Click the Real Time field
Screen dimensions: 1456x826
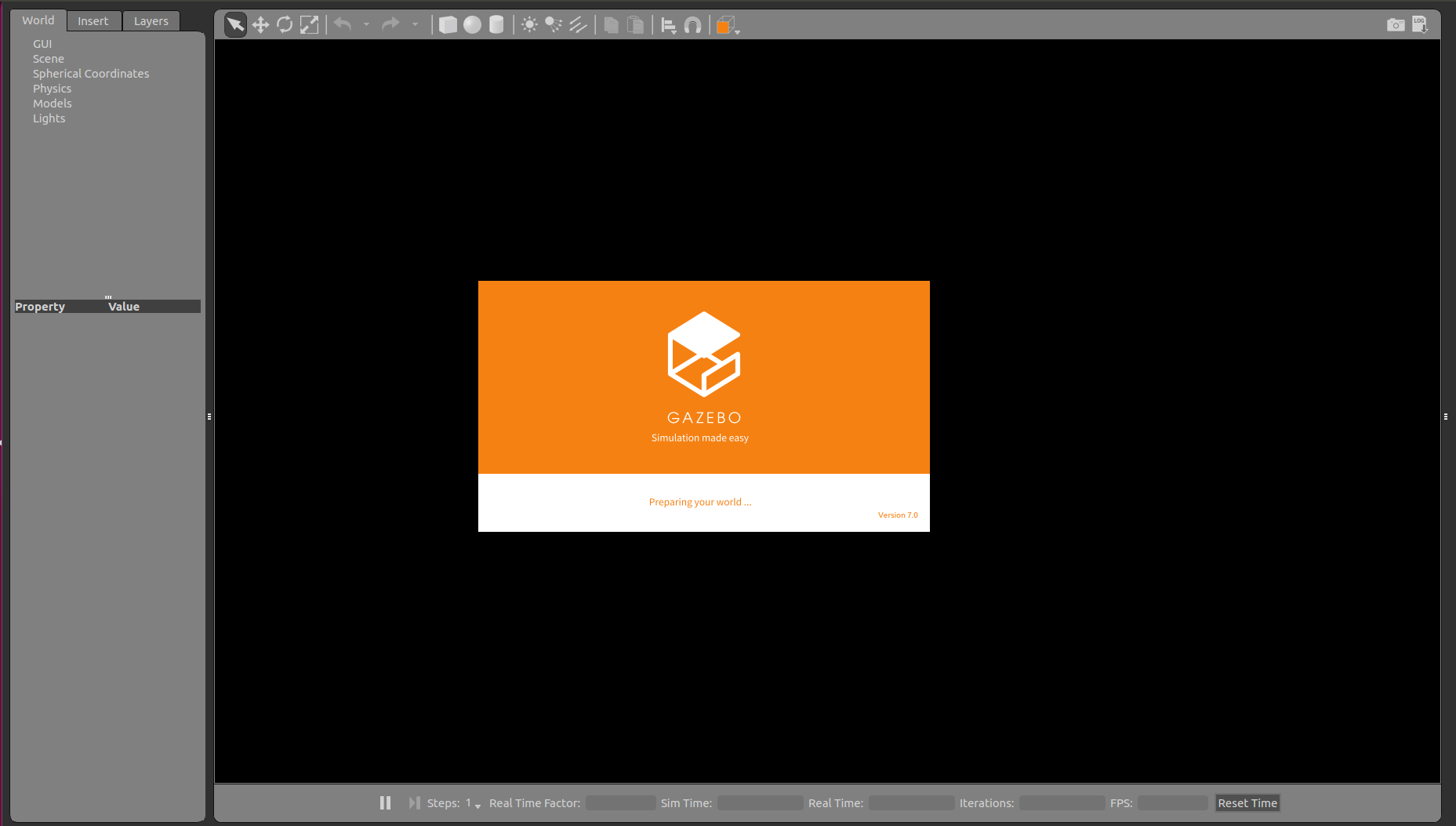912,803
